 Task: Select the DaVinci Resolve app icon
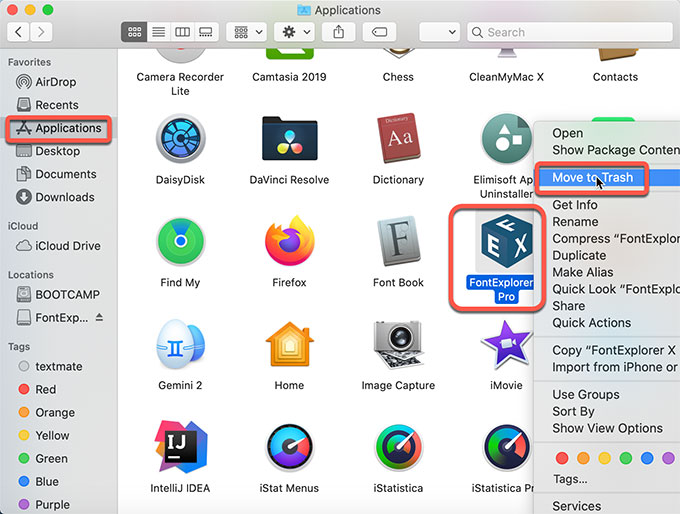click(289, 139)
